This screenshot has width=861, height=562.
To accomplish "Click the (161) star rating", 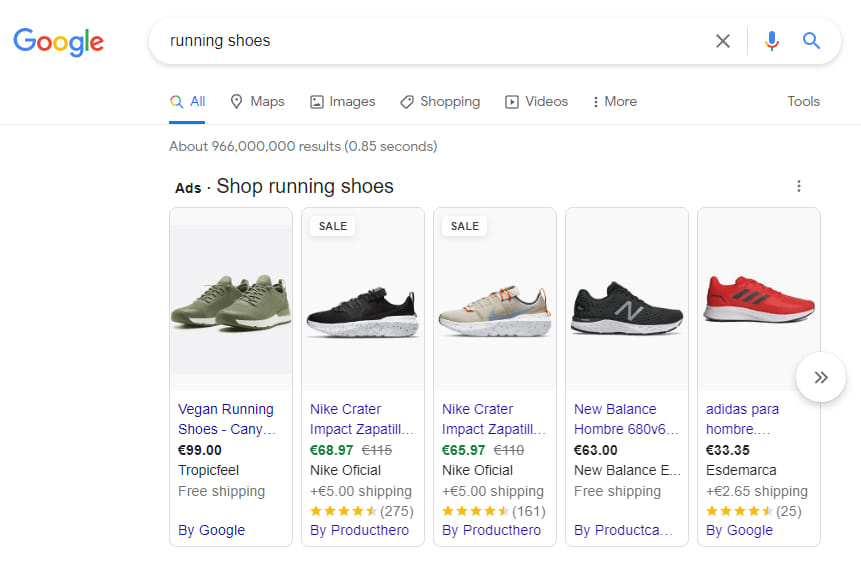I will pyautogui.click(x=494, y=511).
